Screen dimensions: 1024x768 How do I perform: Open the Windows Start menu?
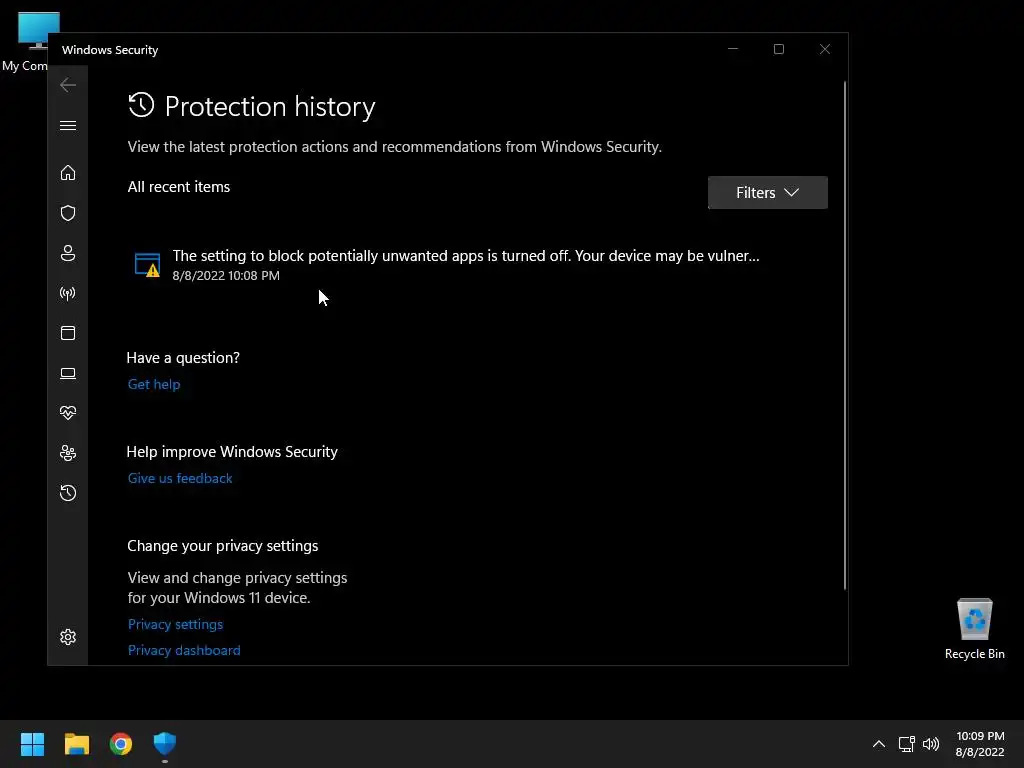click(32, 744)
